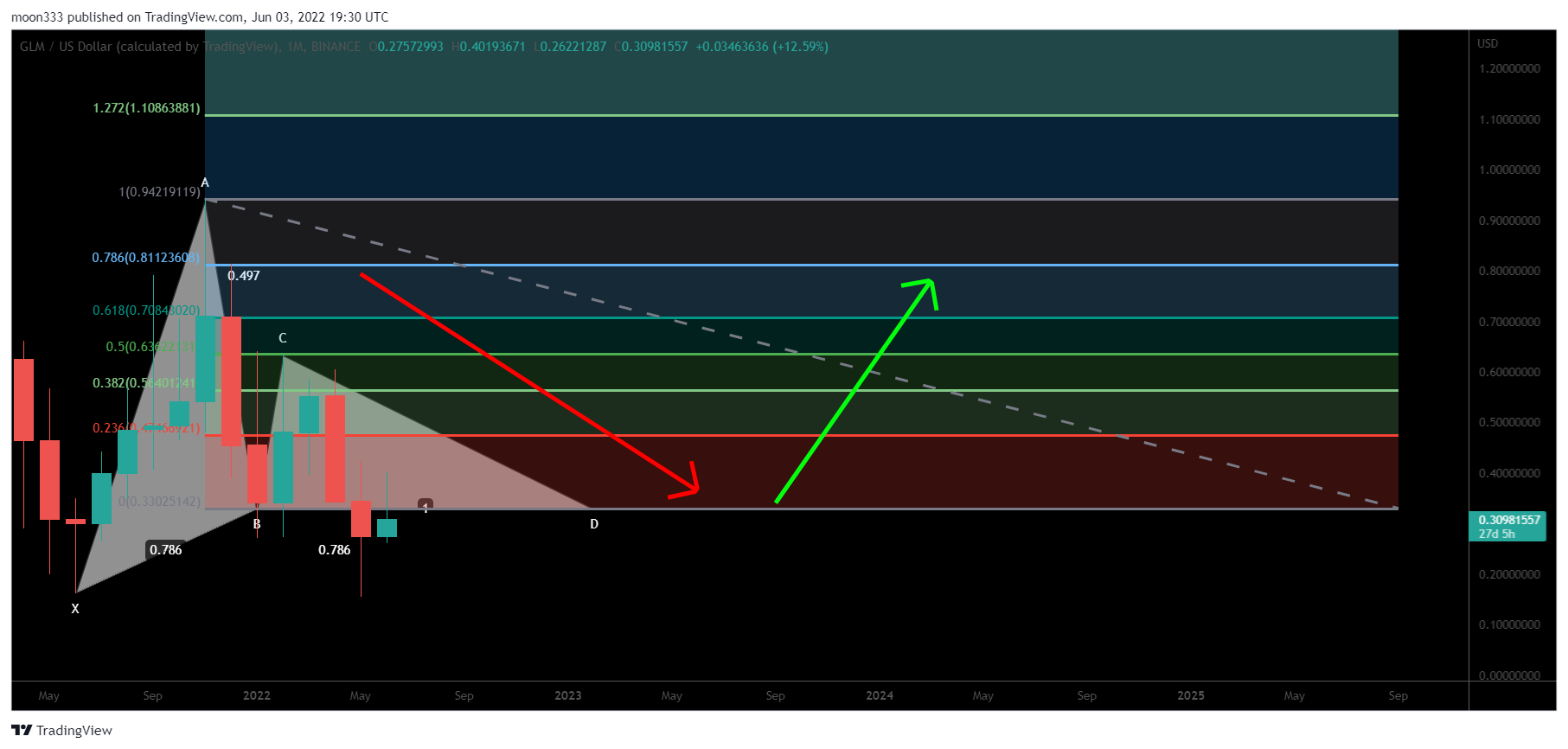Click the 0.786(0.81123608) Fibonacci level label
Image resolution: width=1568 pixels, height=749 pixels.
coord(145,258)
